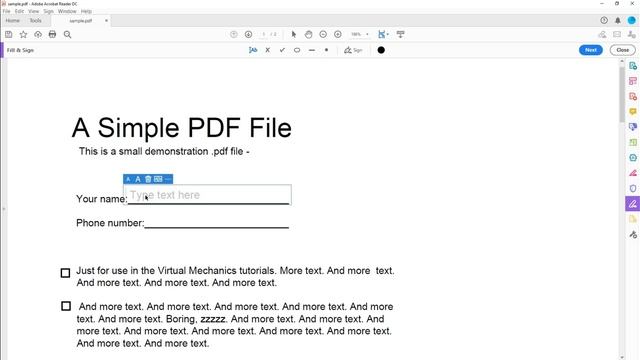Select the Circle shape tool
The width and height of the screenshot is (640, 360).
click(297, 50)
